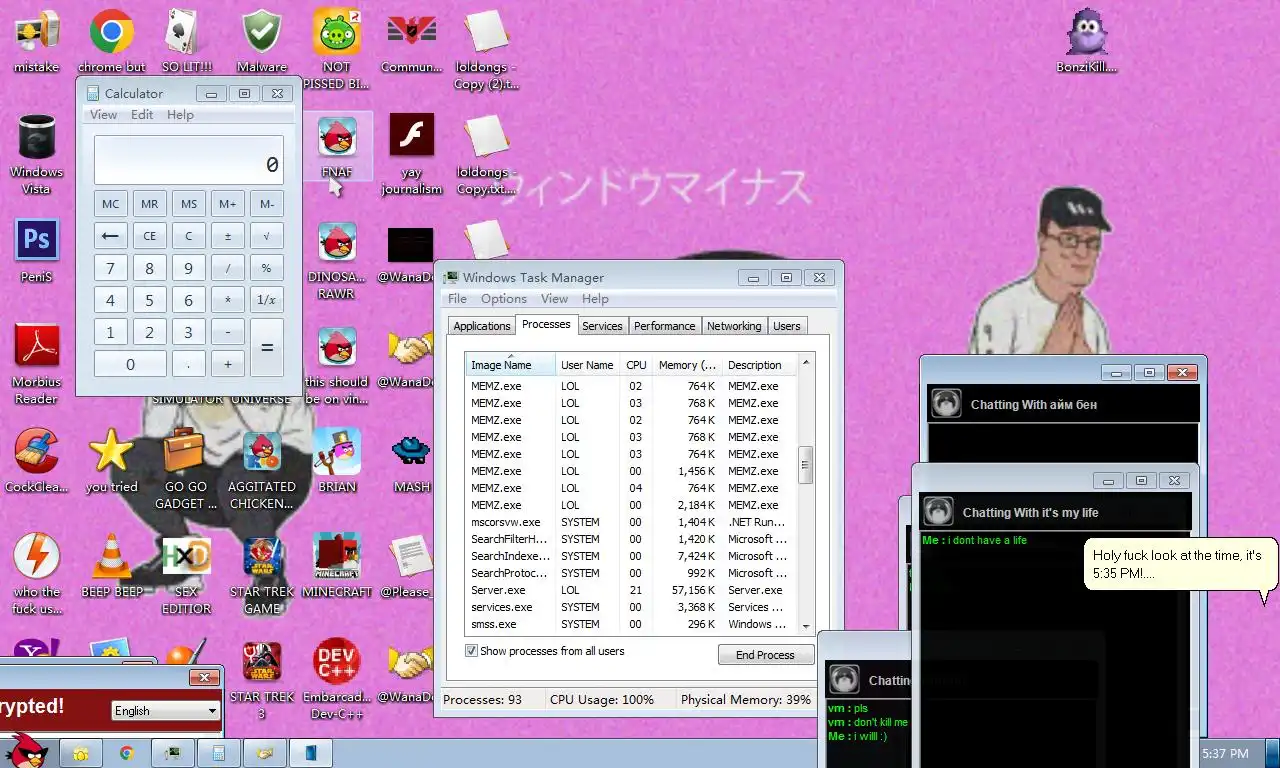
Task: Select the mscorsvw.exe process row
Action: pos(630,522)
